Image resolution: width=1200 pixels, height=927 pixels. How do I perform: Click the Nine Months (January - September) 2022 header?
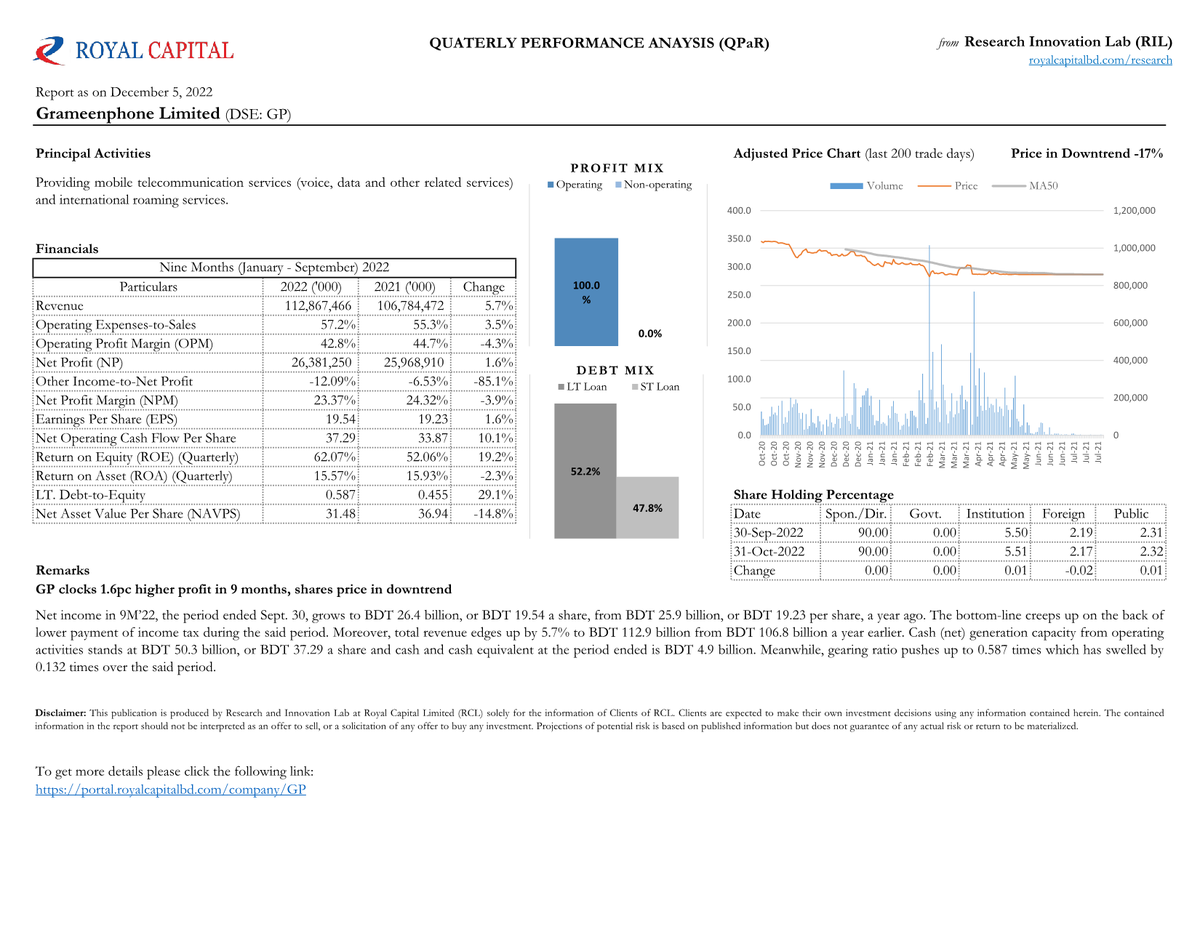click(275, 268)
